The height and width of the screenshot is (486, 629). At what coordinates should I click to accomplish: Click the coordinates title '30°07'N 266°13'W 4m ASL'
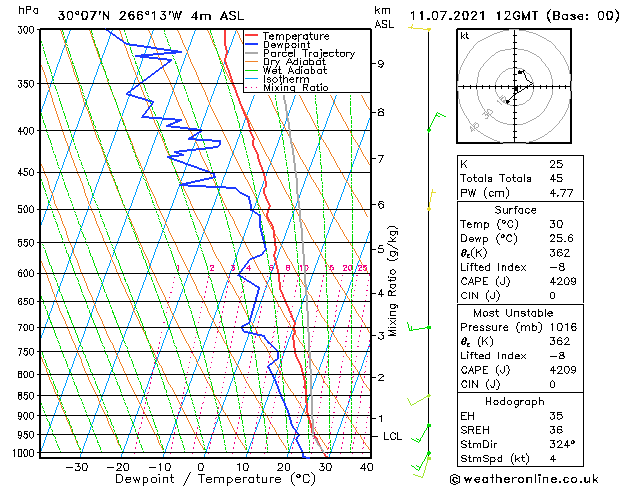151,16
